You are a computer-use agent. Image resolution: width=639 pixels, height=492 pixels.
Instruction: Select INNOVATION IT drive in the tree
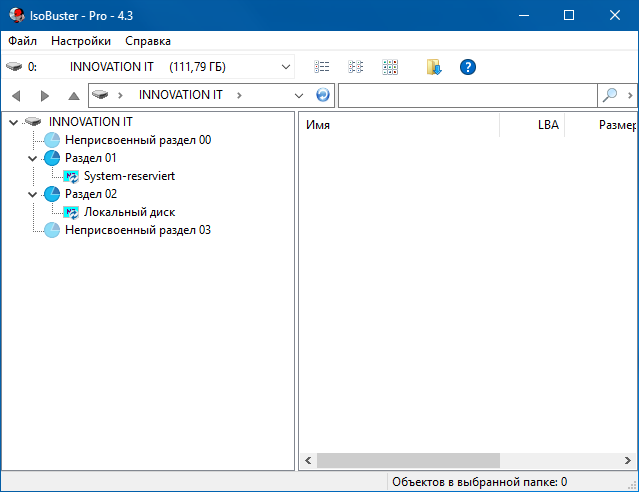click(x=90, y=122)
